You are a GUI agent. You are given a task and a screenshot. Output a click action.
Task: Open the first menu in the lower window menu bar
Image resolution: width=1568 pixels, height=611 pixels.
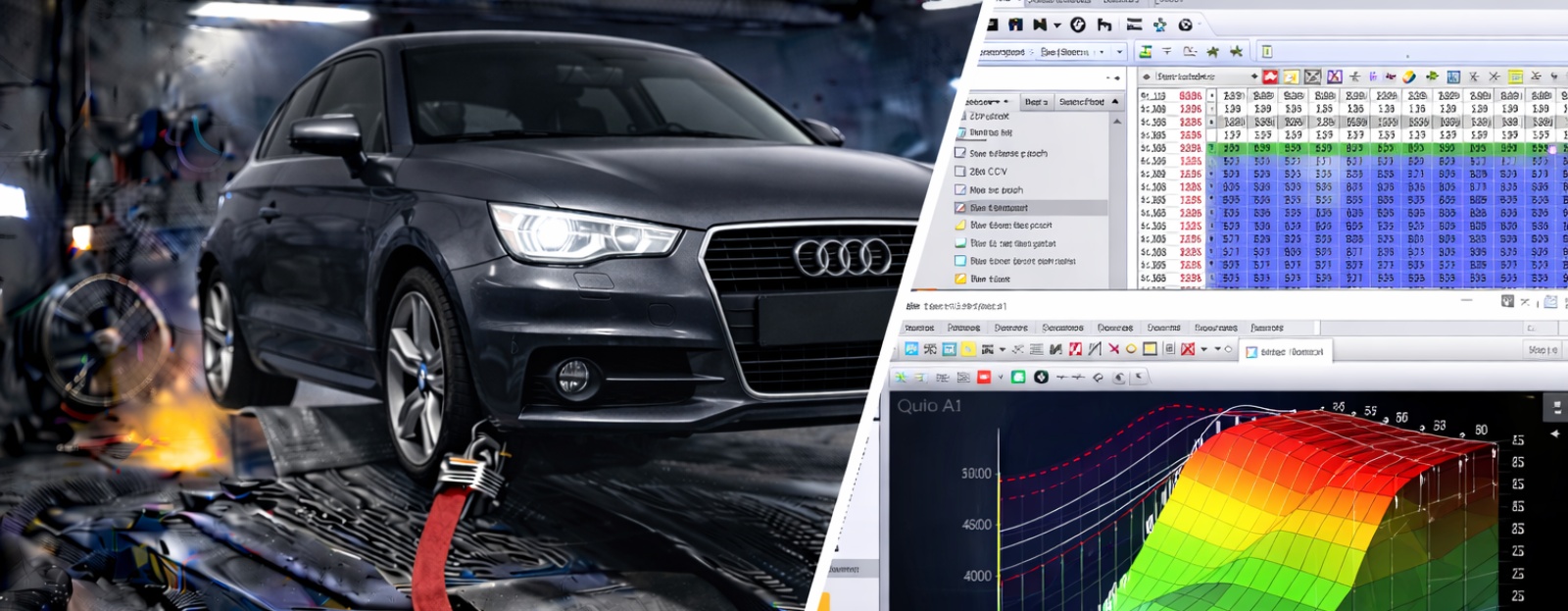click(x=919, y=328)
